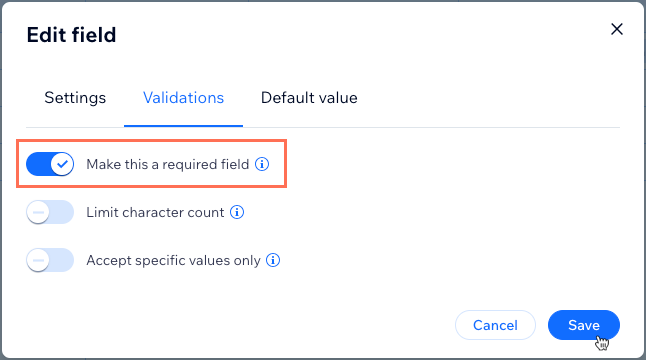
Task: Enable the Limit character count toggle
Action: pyautogui.click(x=50, y=212)
